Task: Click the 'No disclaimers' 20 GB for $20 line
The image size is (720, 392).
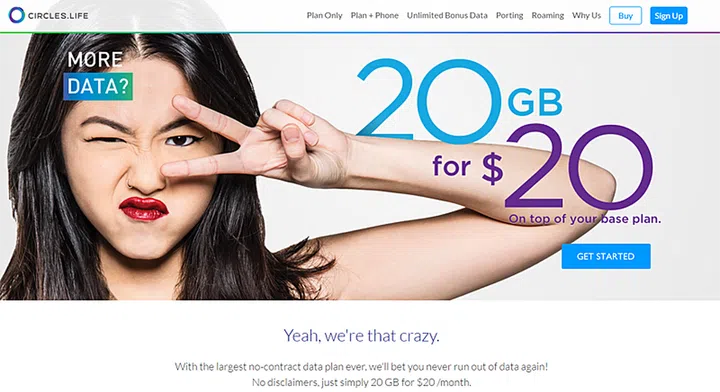Action: click(361, 382)
